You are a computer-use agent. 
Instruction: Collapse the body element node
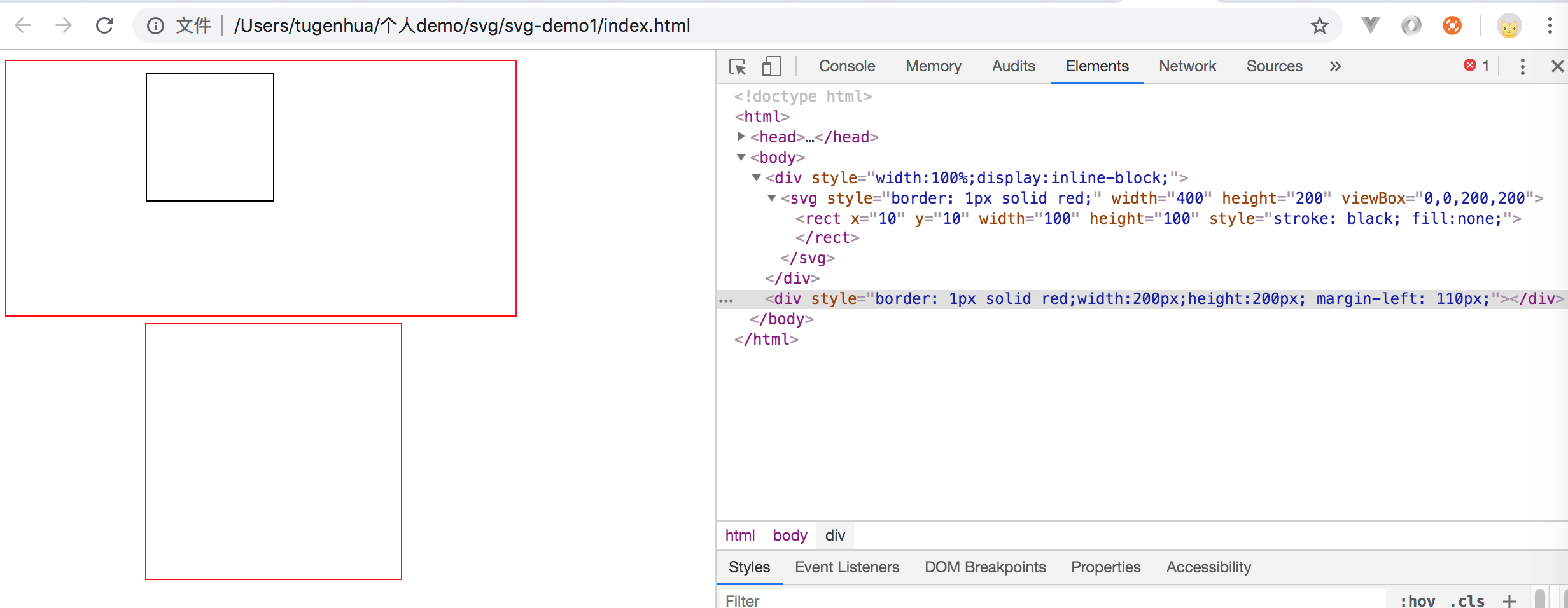pyautogui.click(x=741, y=156)
